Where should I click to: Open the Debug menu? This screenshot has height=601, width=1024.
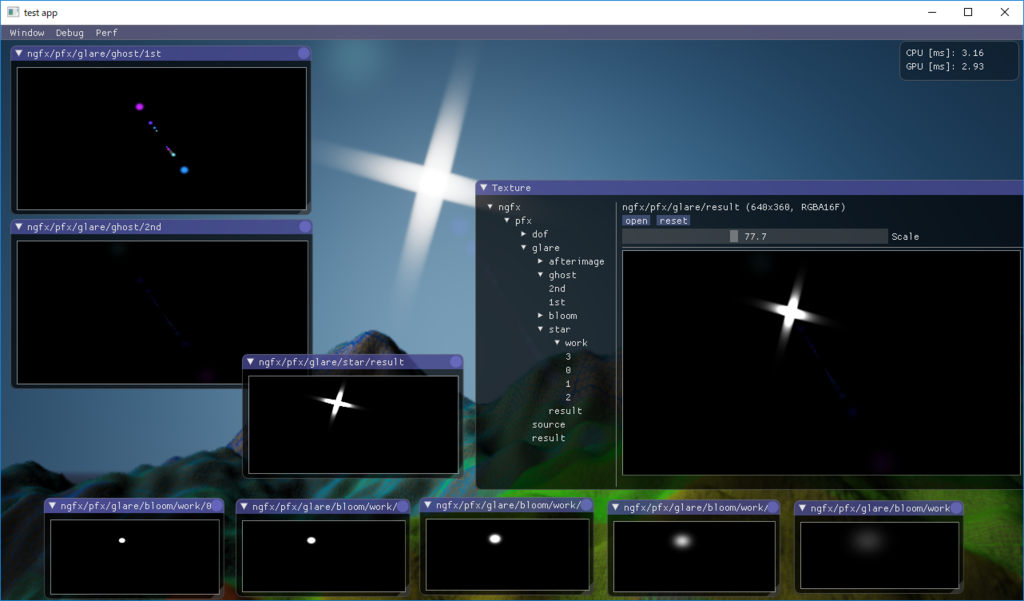click(69, 33)
